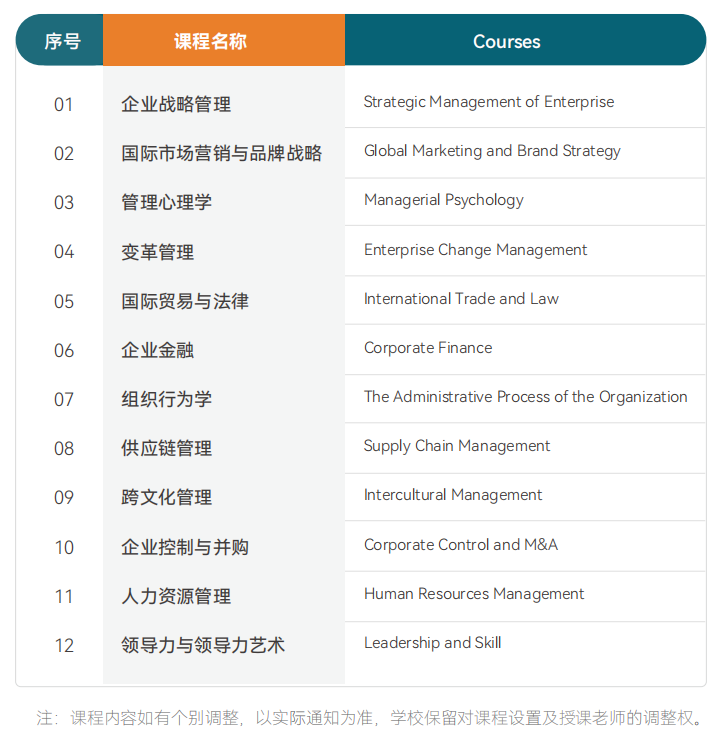The image size is (724, 737).
Task: Click Supply Chain Management text
Action: (x=456, y=446)
